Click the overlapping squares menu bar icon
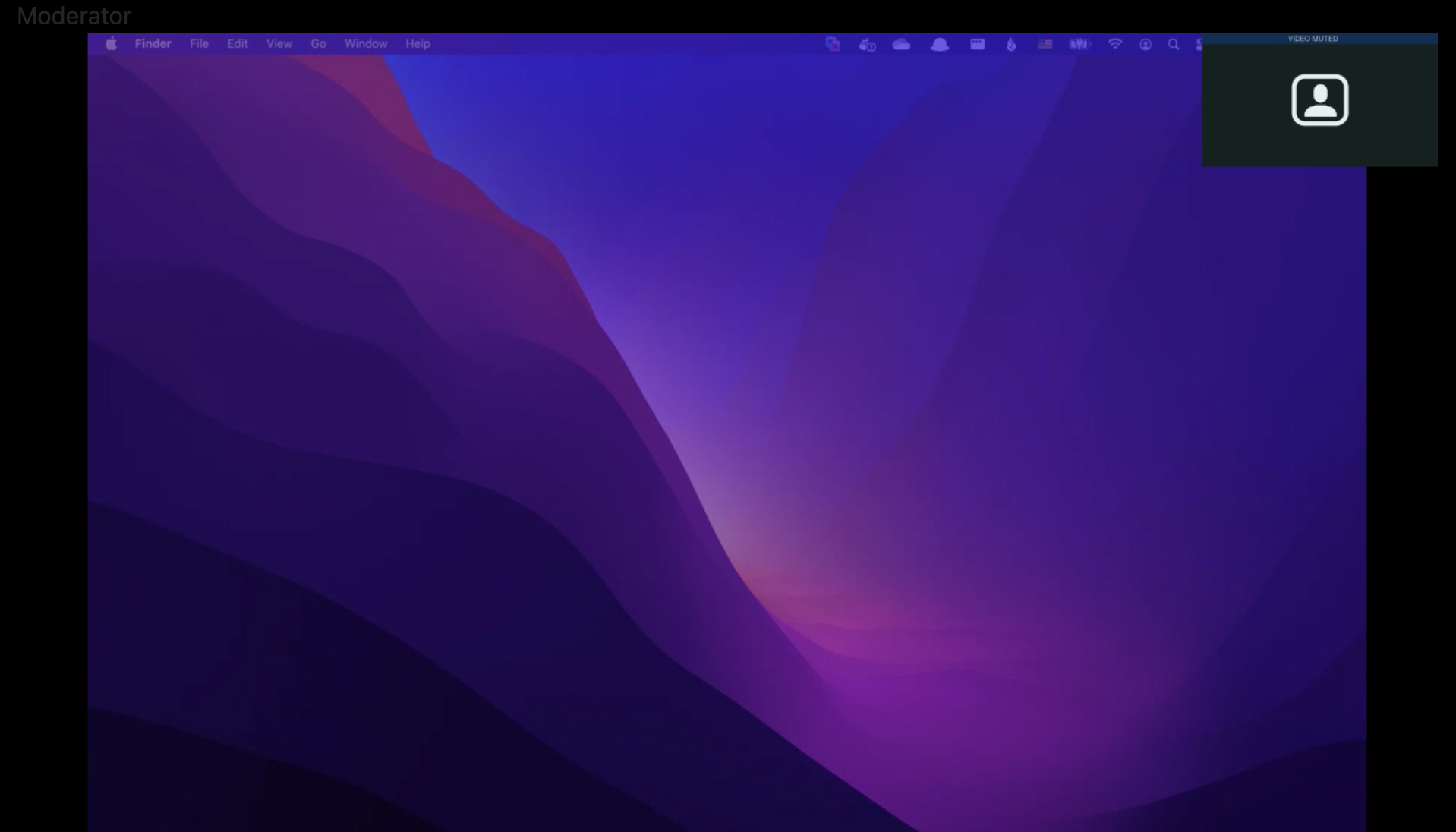 click(833, 44)
